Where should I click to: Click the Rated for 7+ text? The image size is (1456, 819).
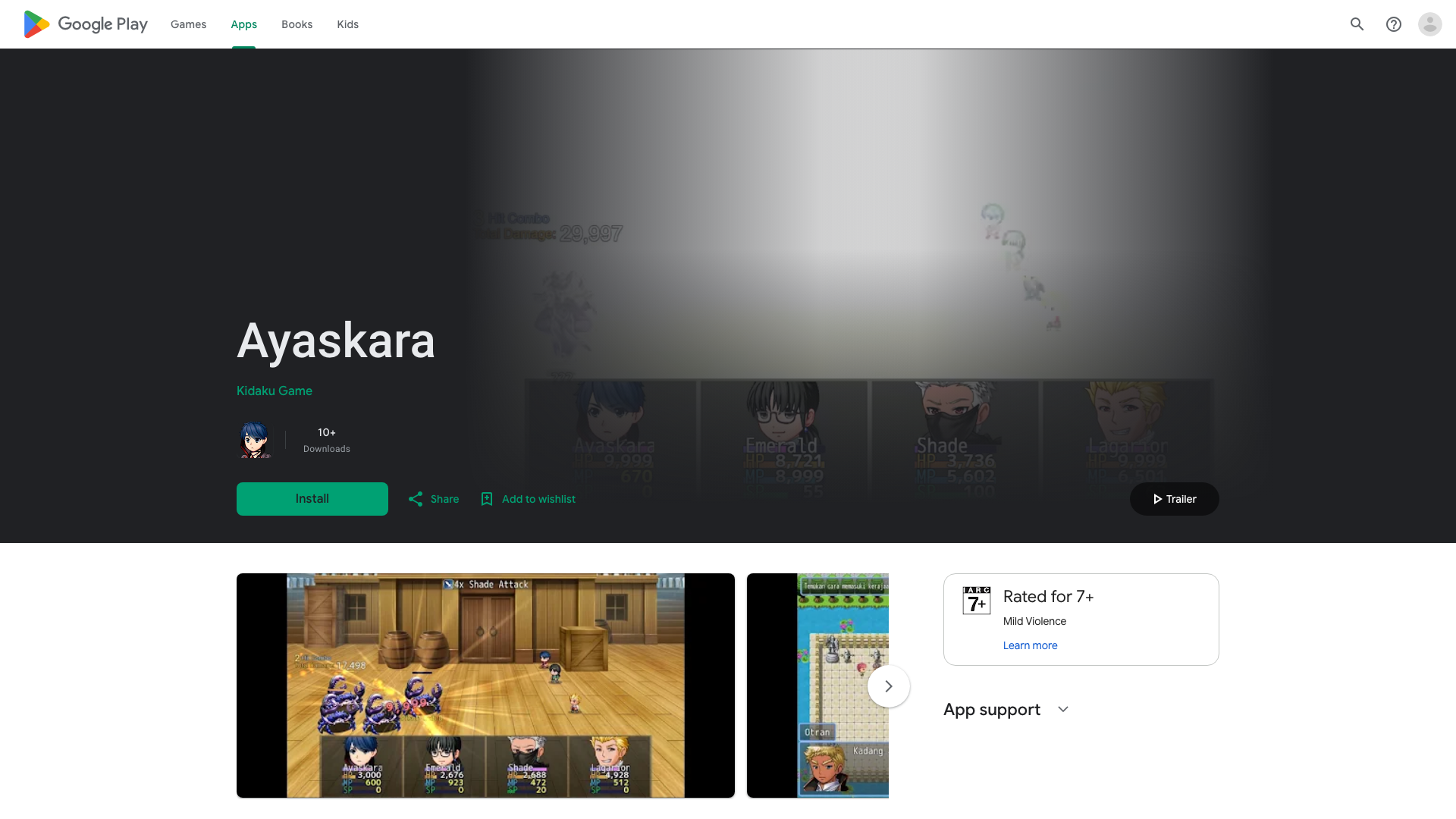[x=1049, y=597]
